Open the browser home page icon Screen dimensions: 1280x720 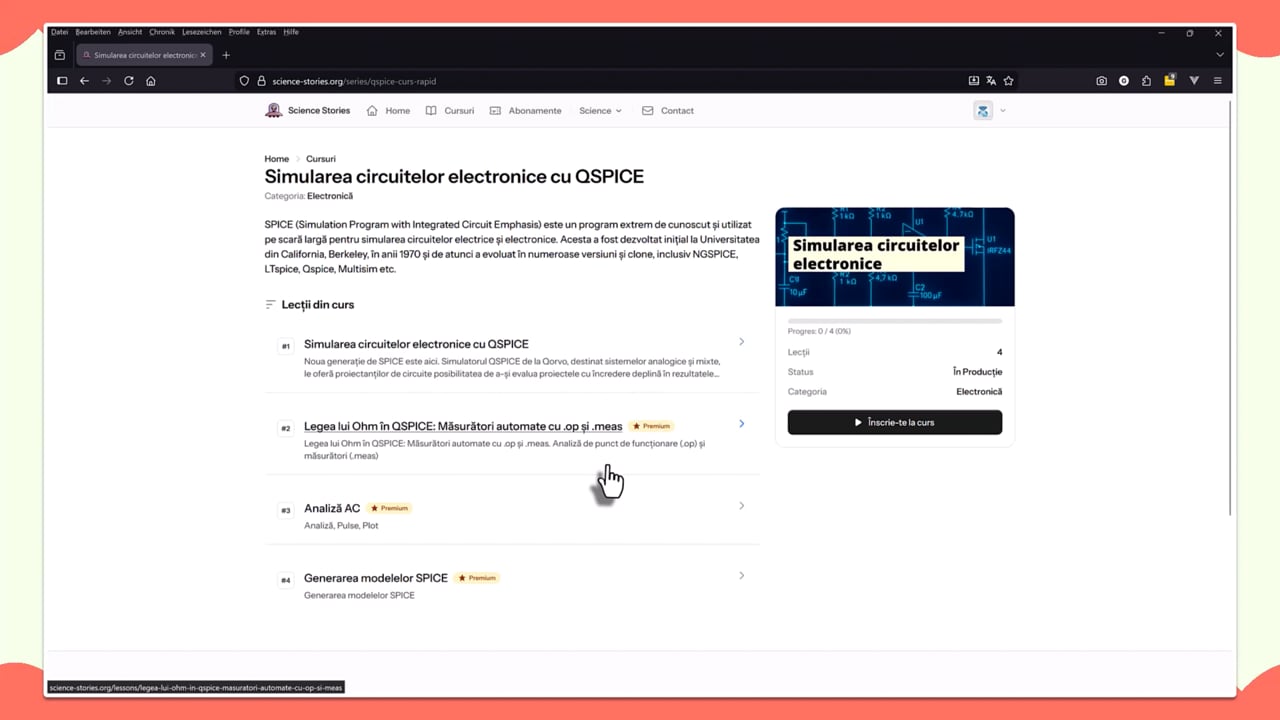pyautogui.click(x=151, y=81)
